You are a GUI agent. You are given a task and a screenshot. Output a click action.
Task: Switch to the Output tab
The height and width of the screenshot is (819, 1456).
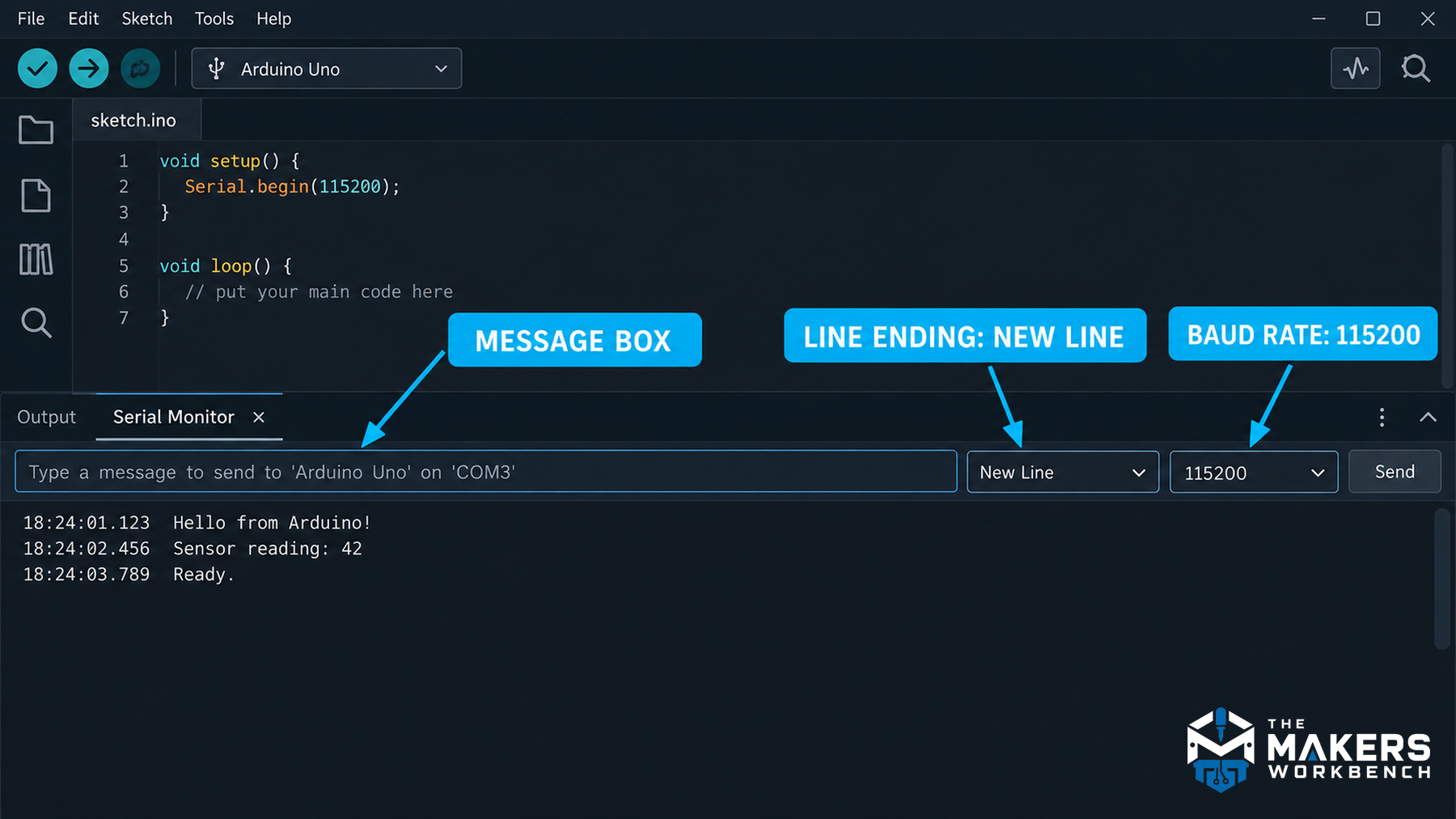tap(47, 417)
